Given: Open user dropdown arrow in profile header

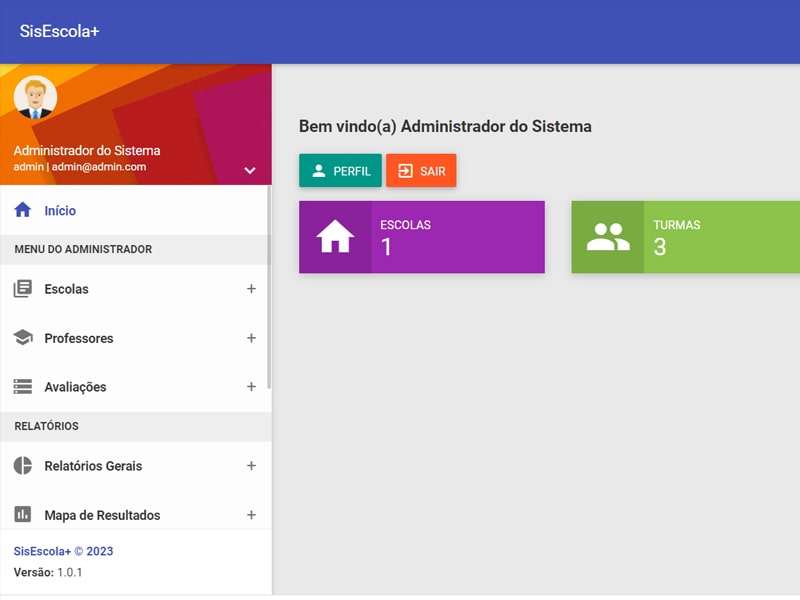Looking at the screenshot, I should click(250, 170).
